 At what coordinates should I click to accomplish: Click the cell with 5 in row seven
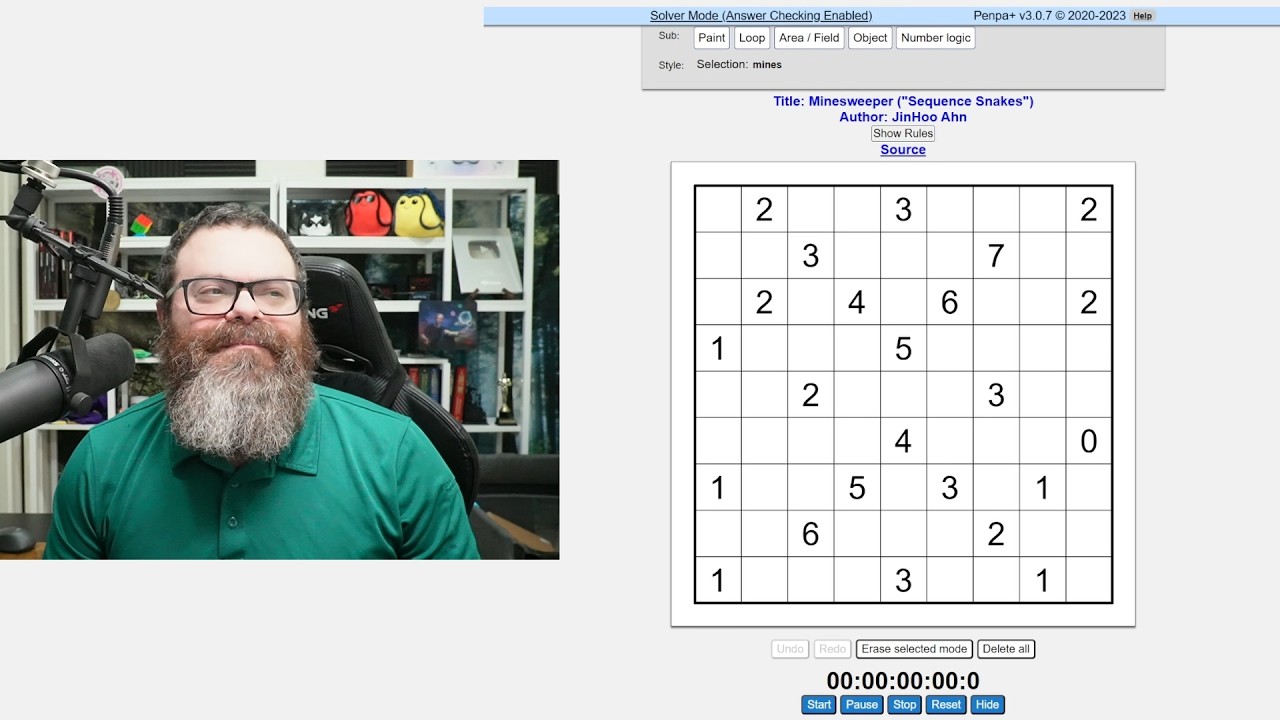[x=857, y=487]
